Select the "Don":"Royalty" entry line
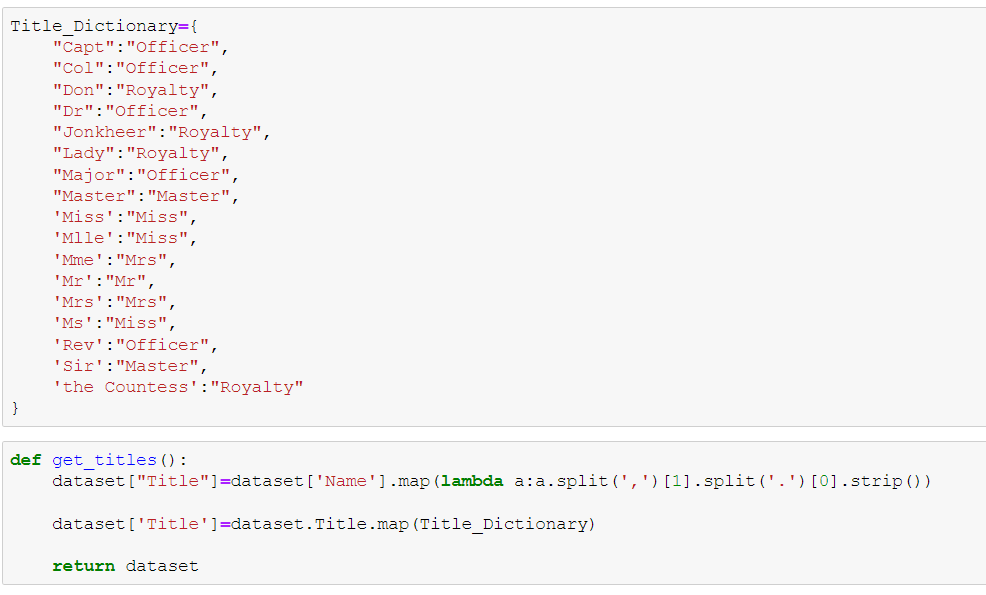 pyautogui.click(x=135, y=90)
